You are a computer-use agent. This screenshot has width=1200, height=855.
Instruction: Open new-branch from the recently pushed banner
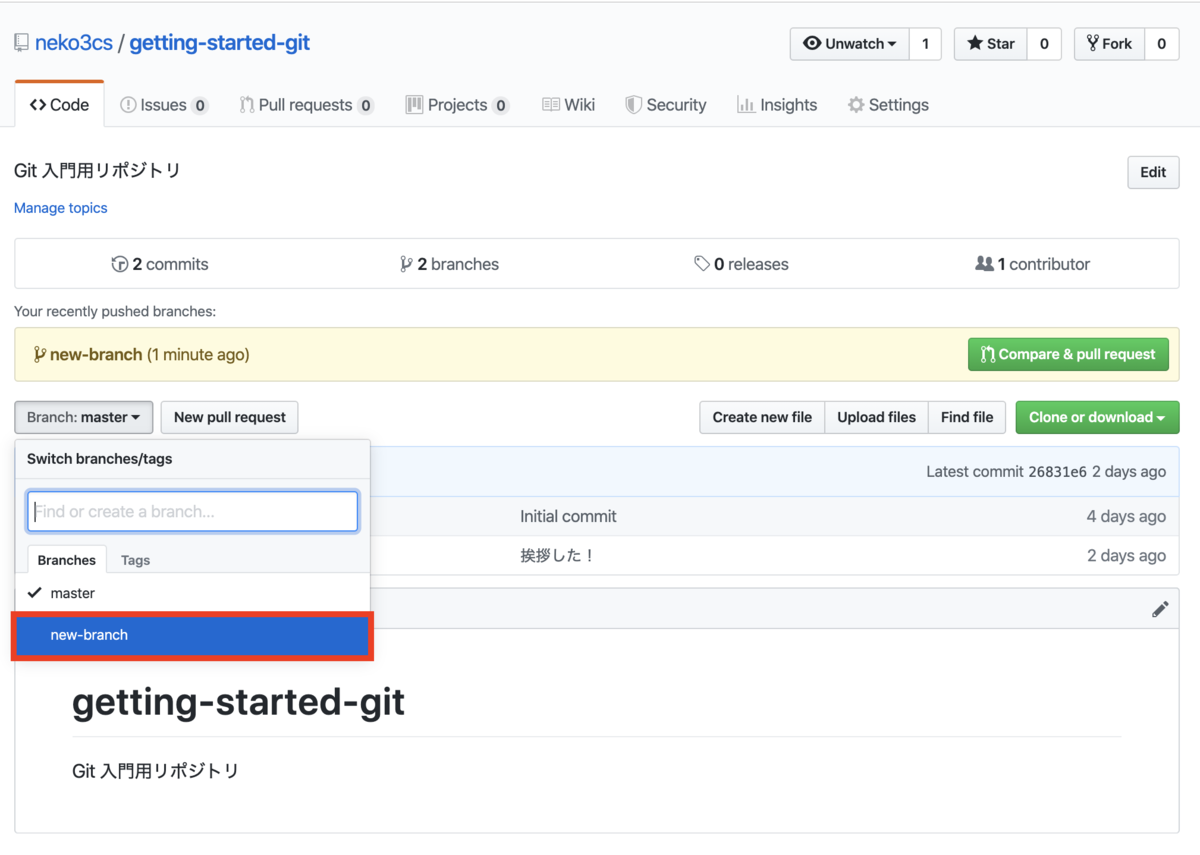pos(96,354)
